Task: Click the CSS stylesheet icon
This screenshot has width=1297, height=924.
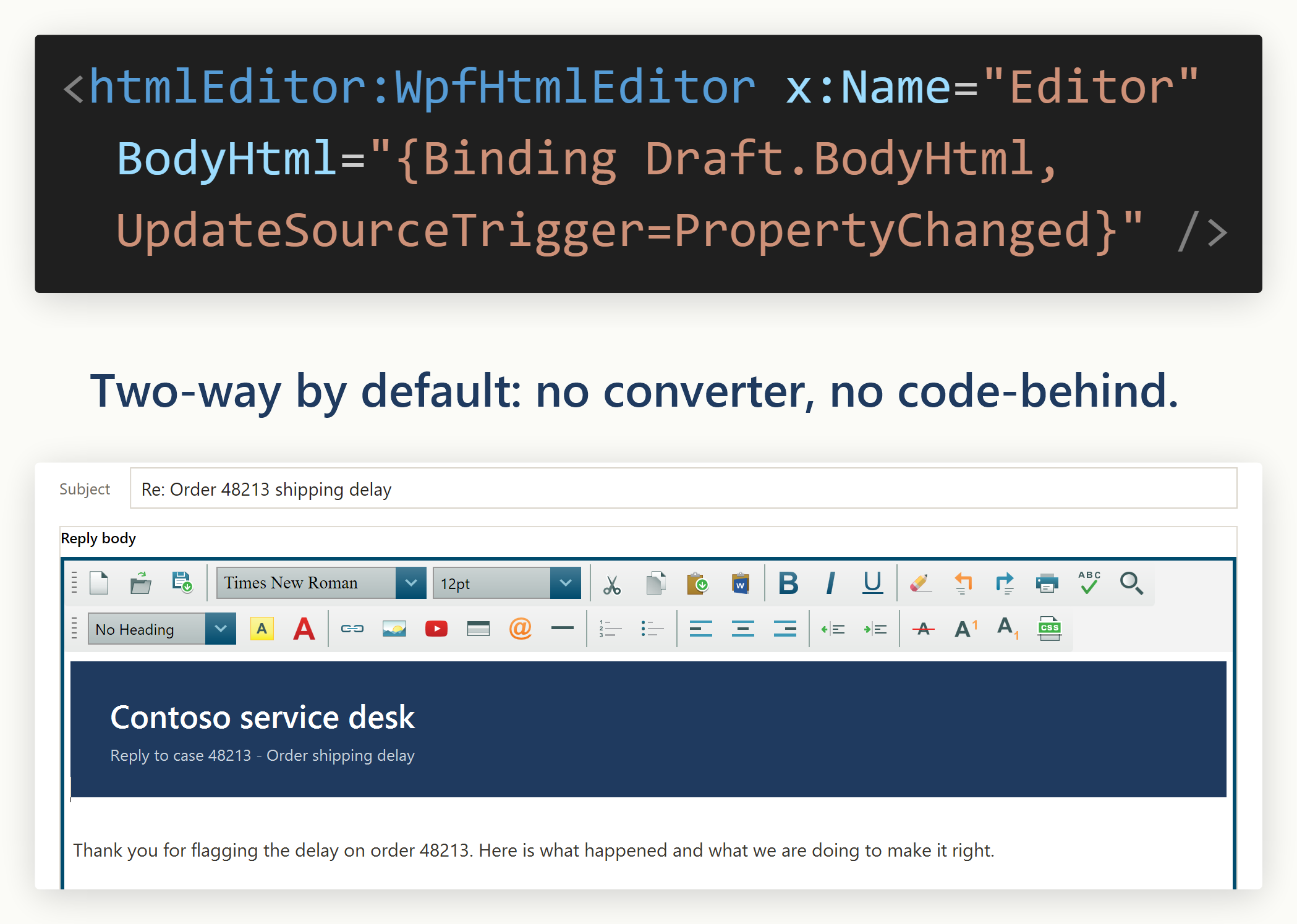Action: pos(1049,629)
